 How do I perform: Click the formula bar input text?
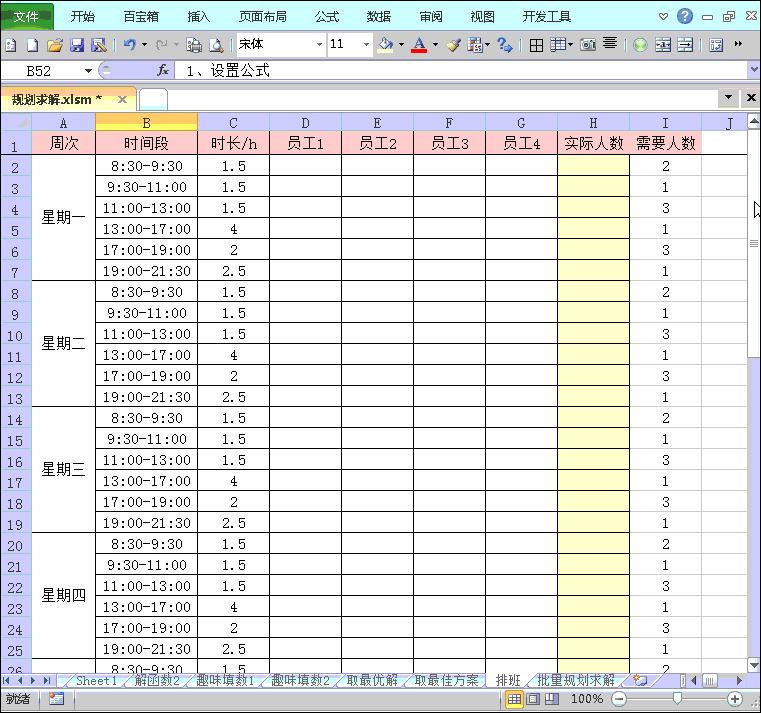pyautogui.click(x=228, y=71)
